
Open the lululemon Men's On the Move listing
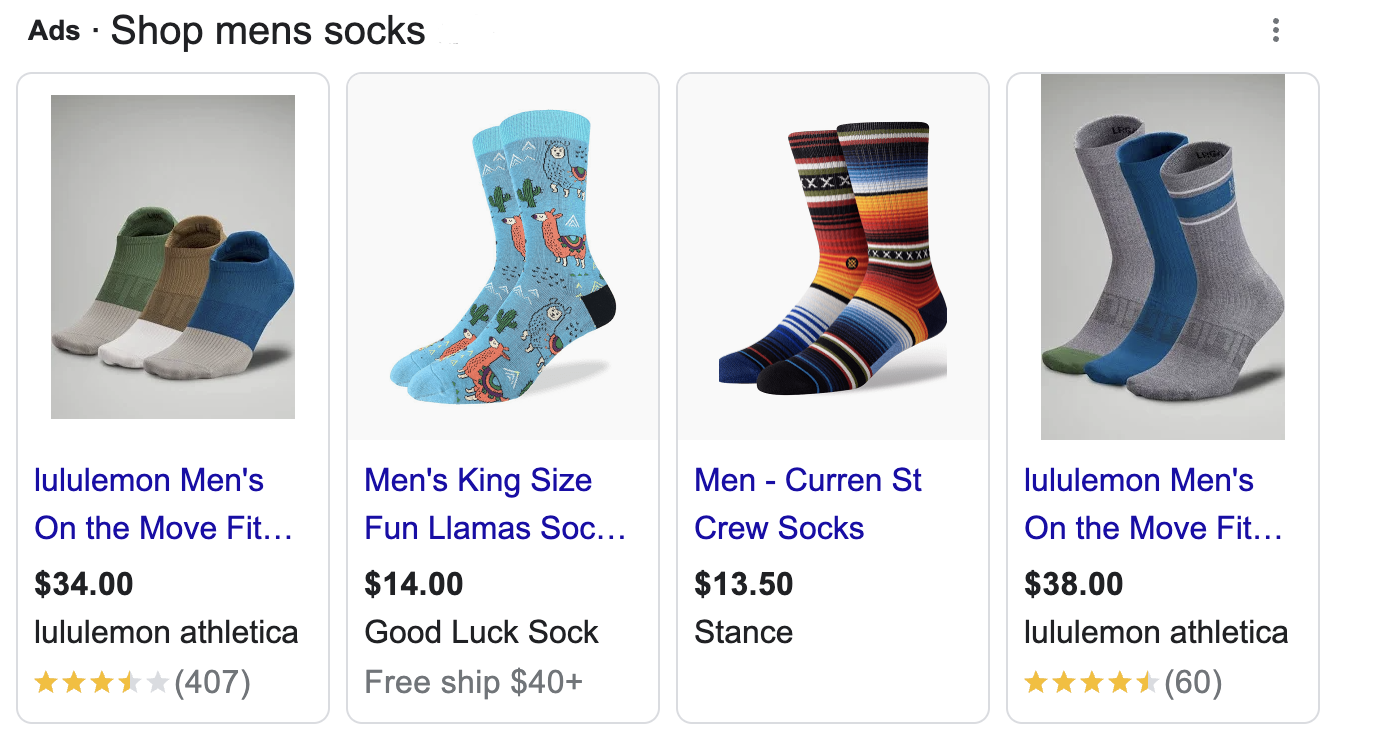(164, 503)
